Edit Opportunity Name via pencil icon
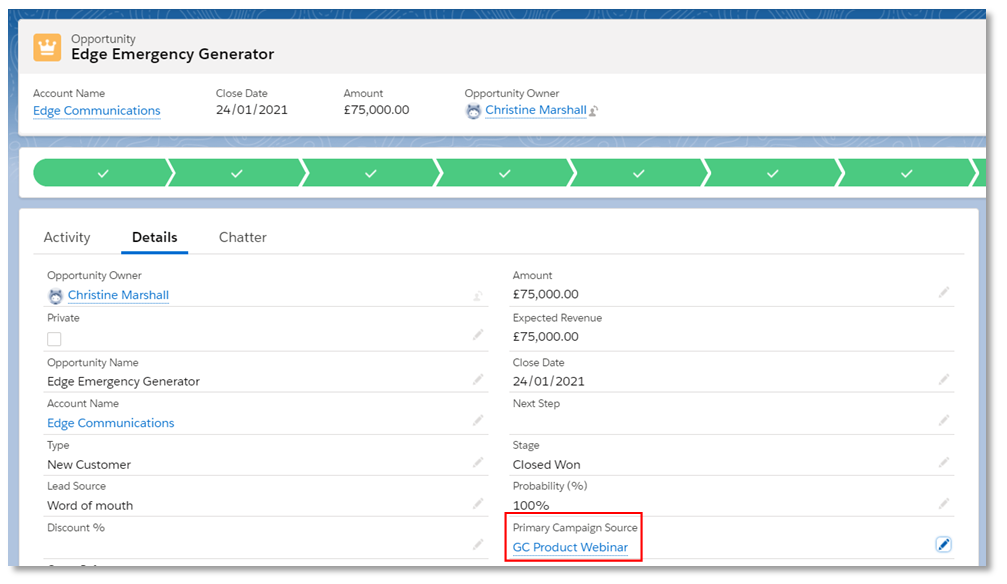The width and height of the screenshot is (1007, 584). [x=478, y=380]
